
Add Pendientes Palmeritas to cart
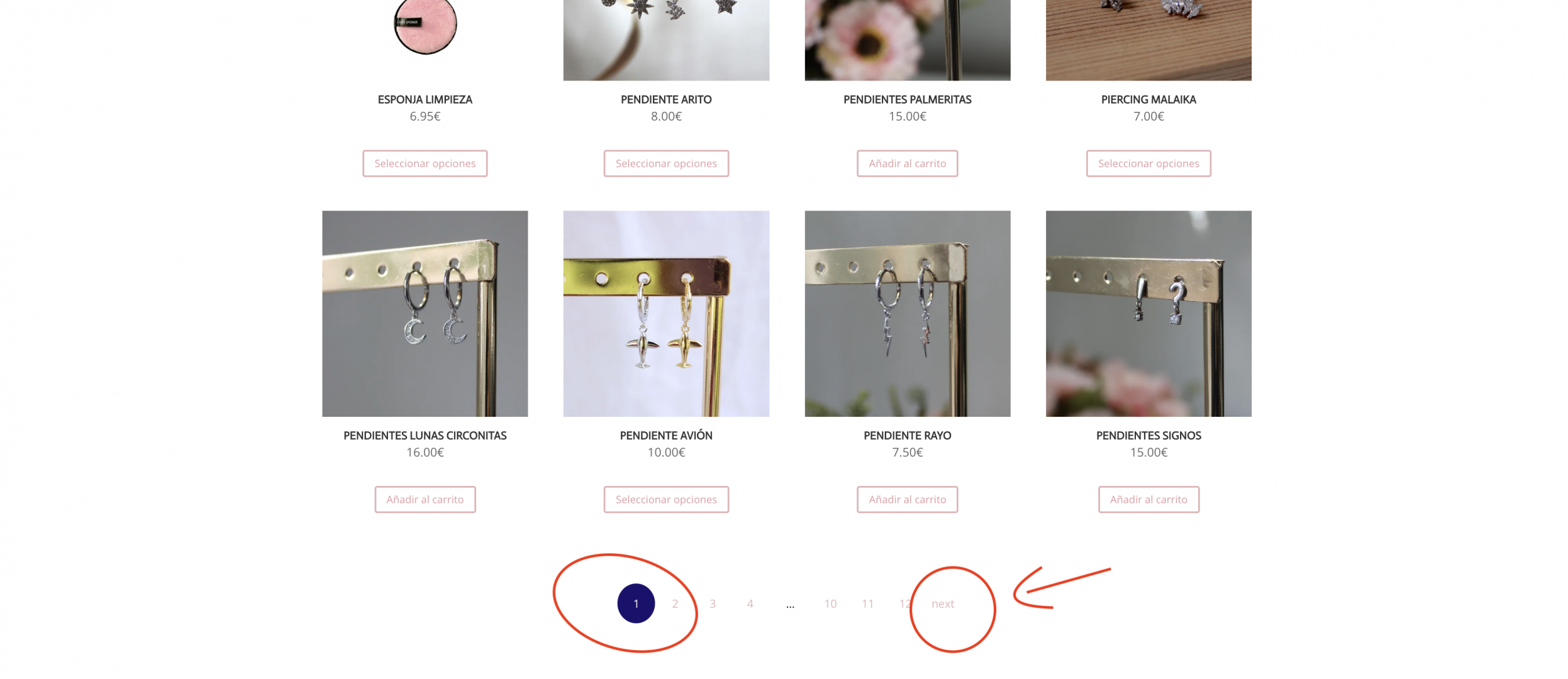point(907,163)
